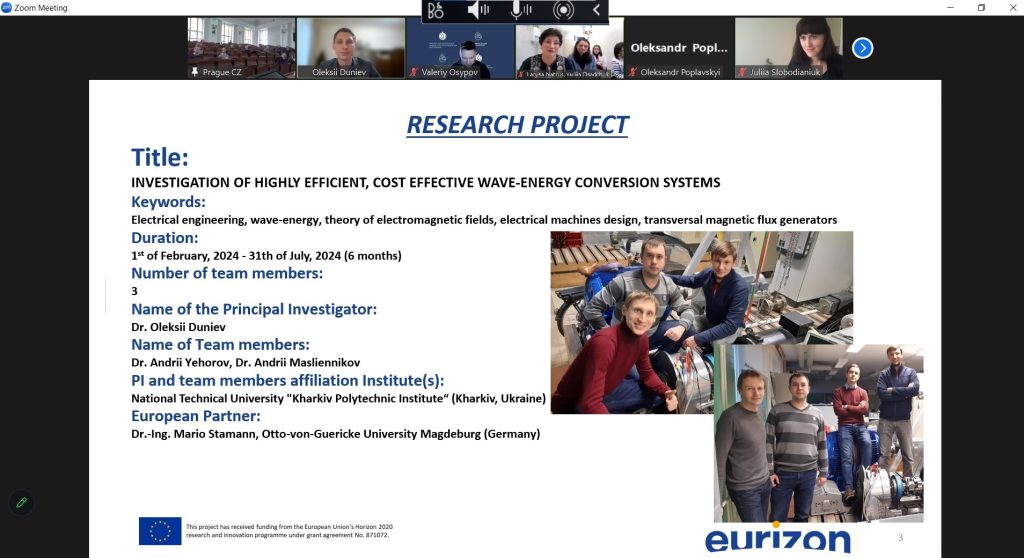Select Oleksii Duniev's video thumbnail
The width and height of the screenshot is (1024, 558).
click(350, 47)
